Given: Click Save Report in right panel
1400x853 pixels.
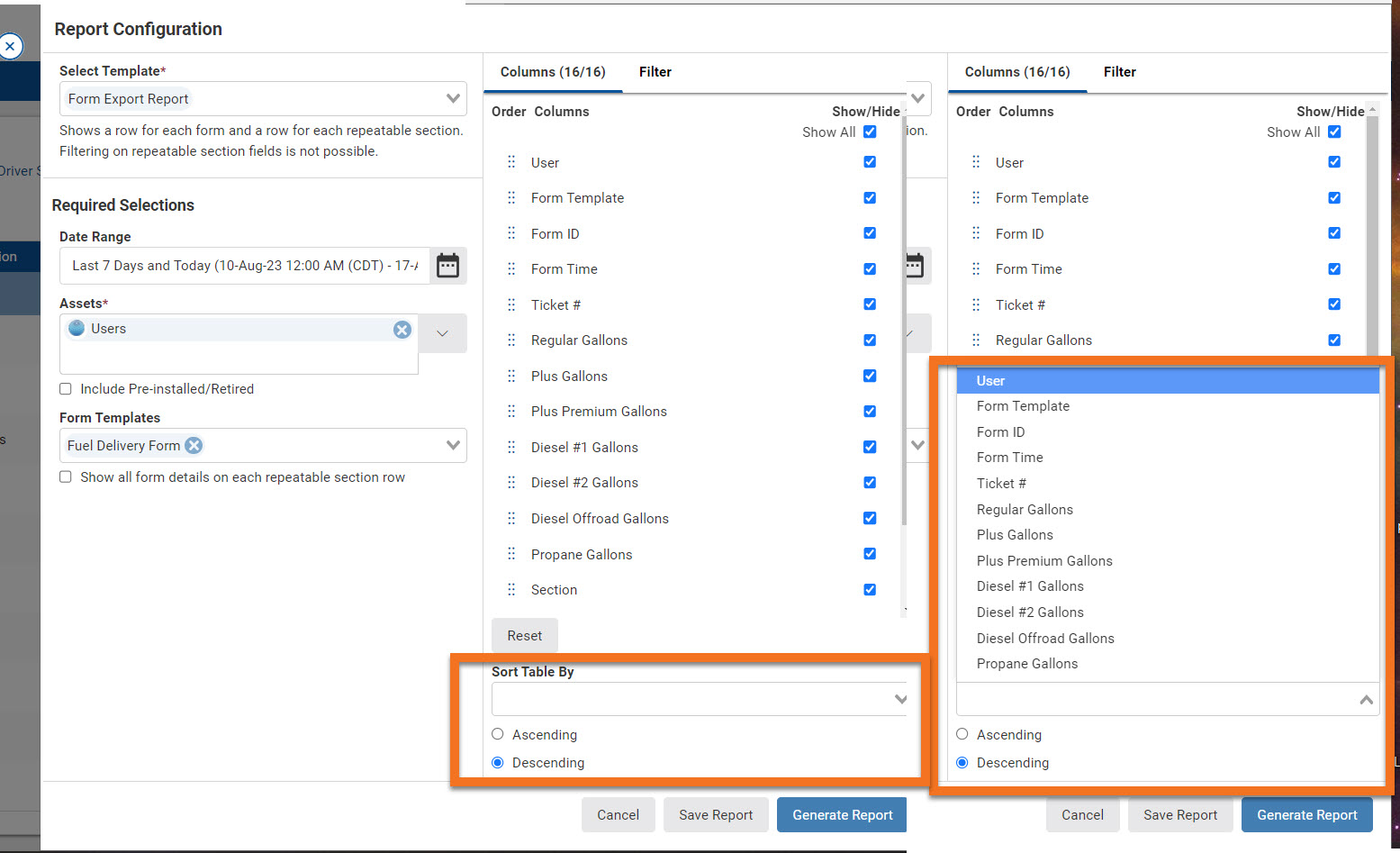Looking at the screenshot, I should pos(1180,815).
